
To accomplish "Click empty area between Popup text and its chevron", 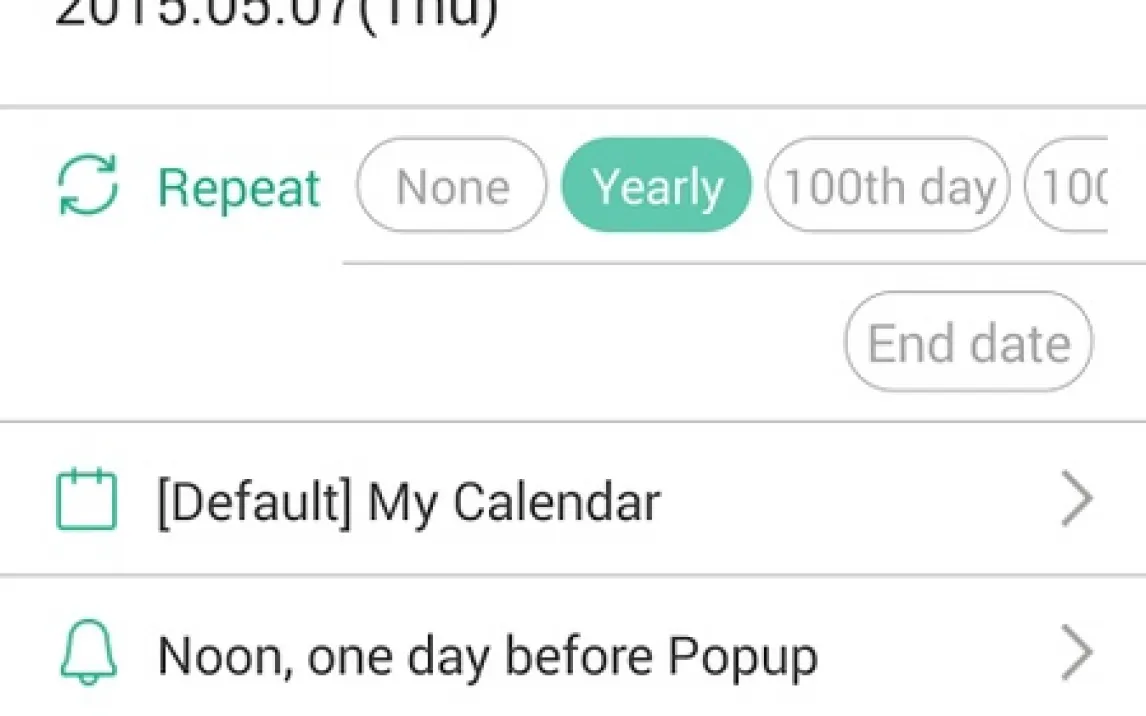I will [940, 657].
